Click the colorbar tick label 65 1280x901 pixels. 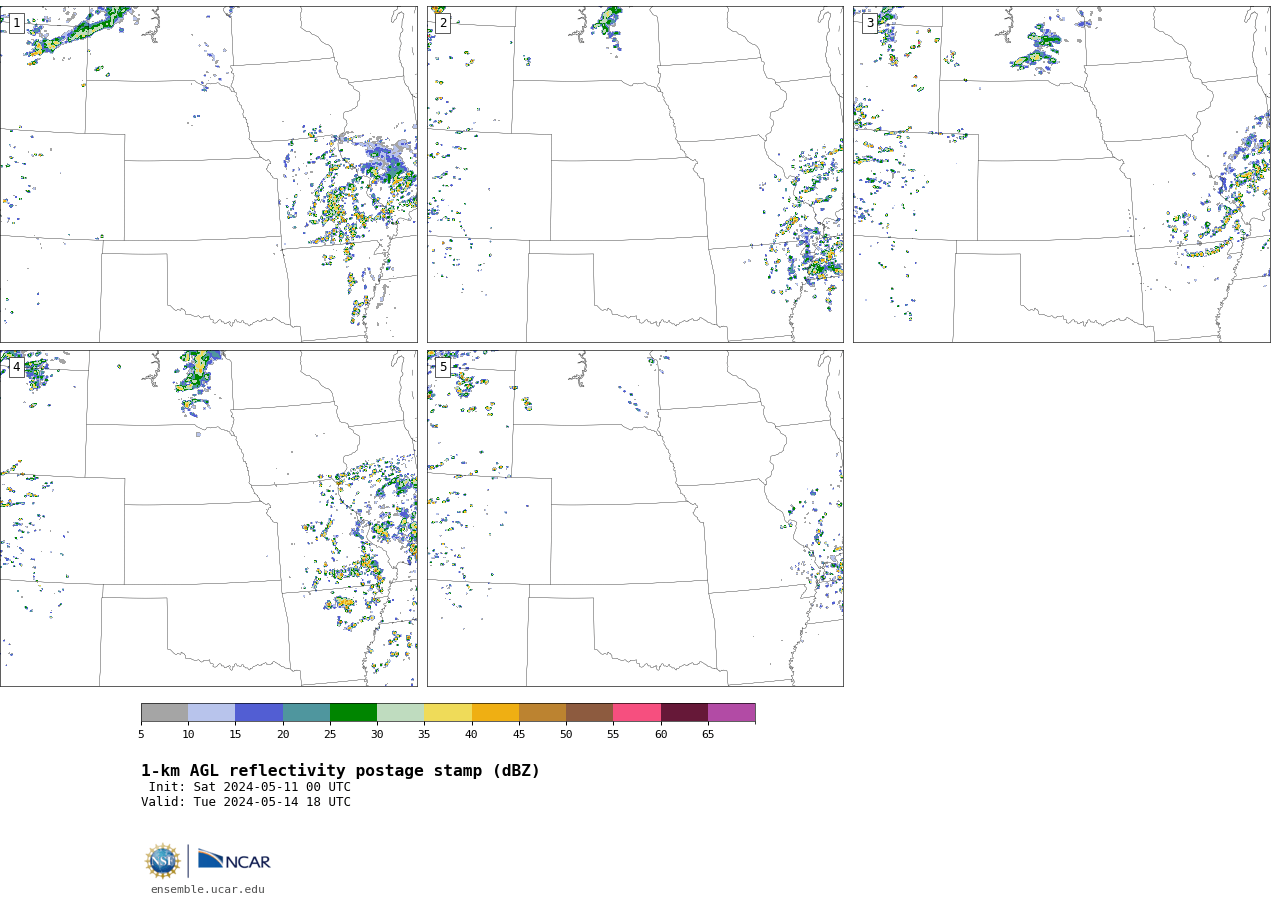pyautogui.click(x=708, y=735)
